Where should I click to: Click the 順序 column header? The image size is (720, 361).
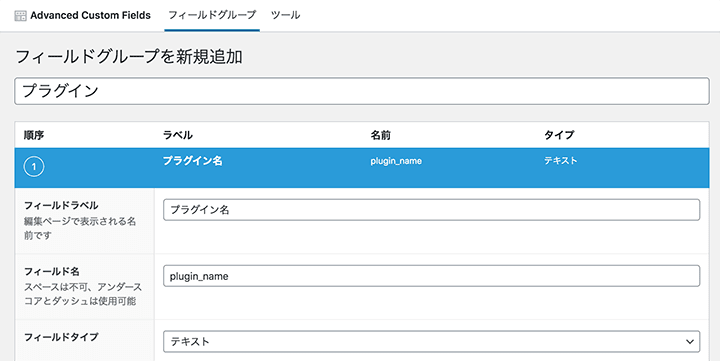pos(34,135)
